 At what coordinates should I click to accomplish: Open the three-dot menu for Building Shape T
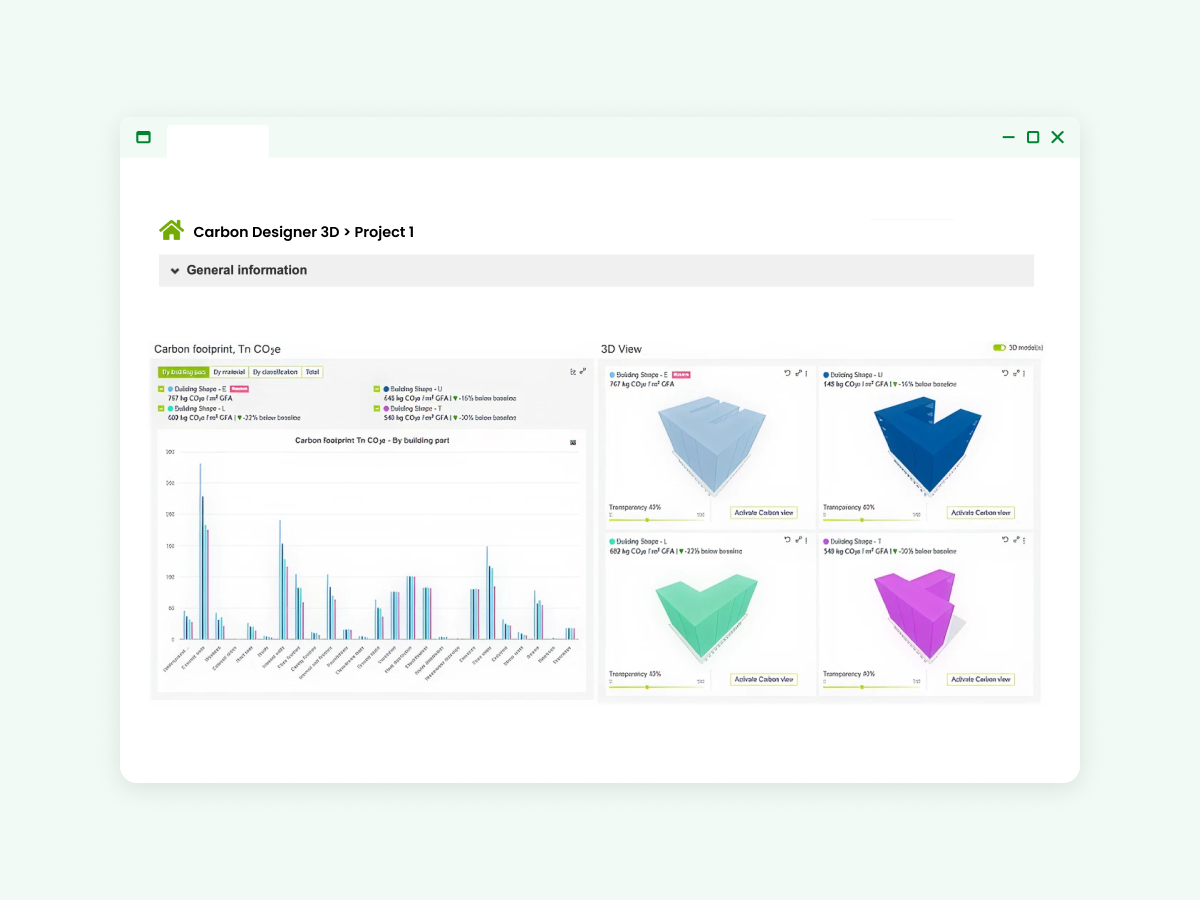[x=1023, y=540]
